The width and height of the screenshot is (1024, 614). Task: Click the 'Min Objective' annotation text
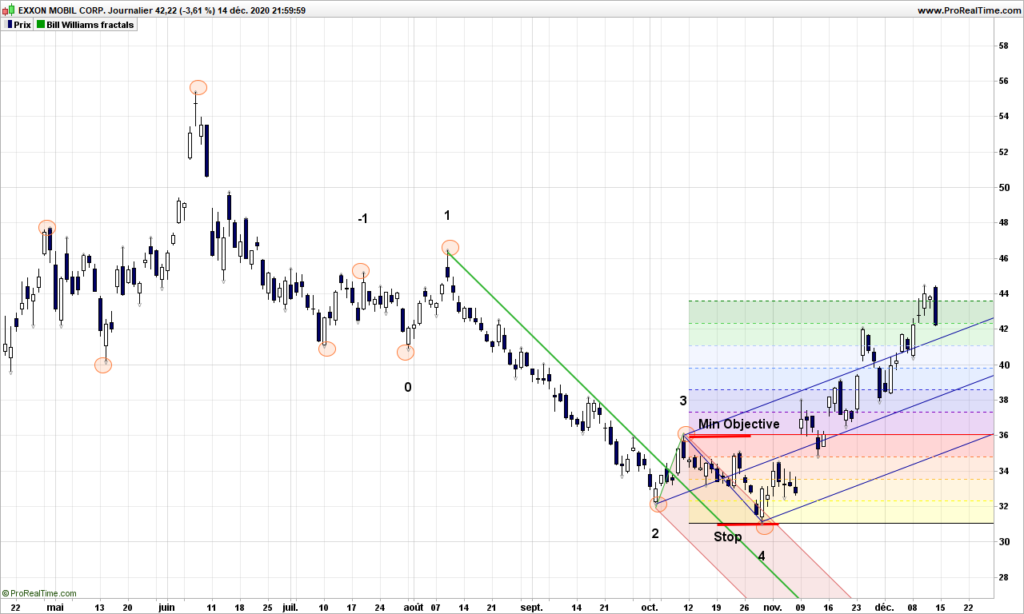coord(739,424)
